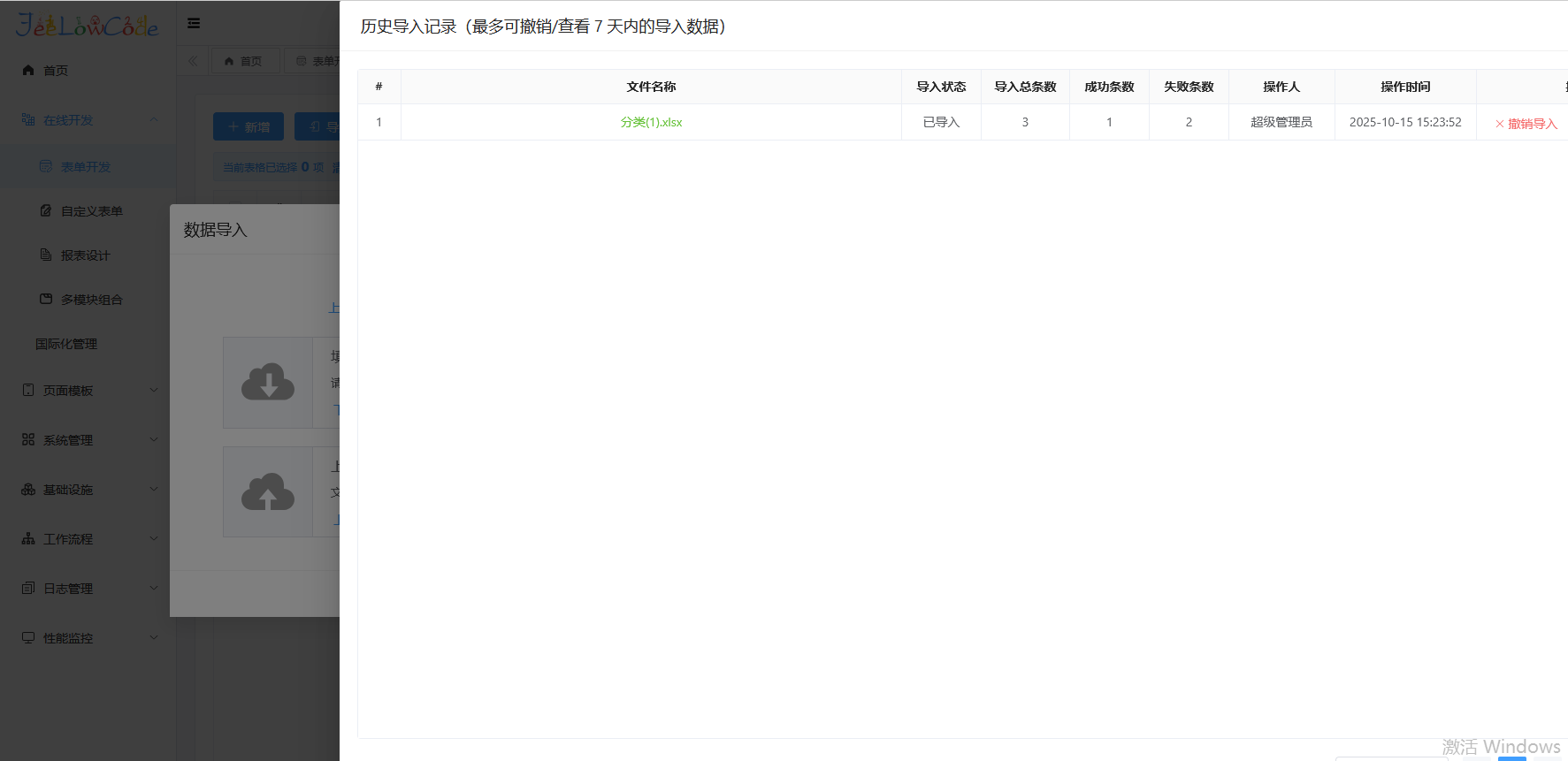This screenshot has width=1568, height=761.
Task: Expand the 工作流程 sidebar section
Action: pos(88,538)
